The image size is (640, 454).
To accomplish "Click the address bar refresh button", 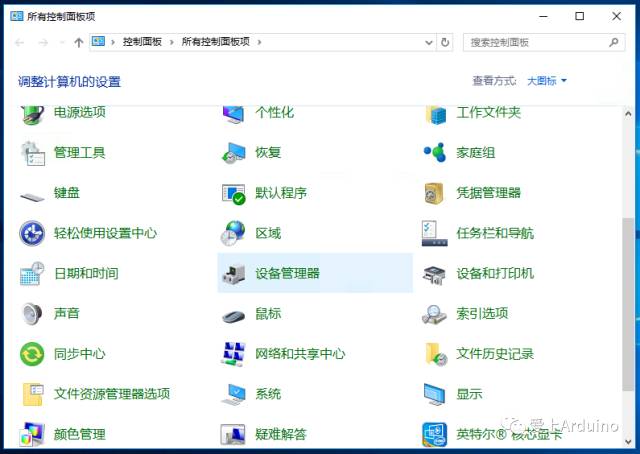I will 445,42.
